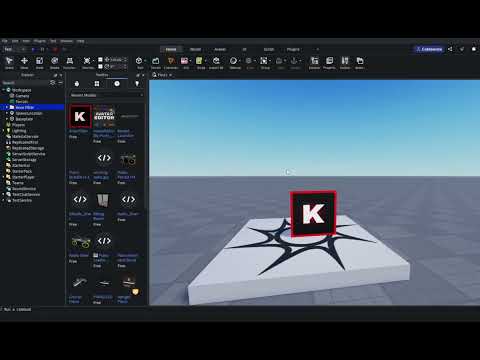Expand the TextChatService node
This screenshot has height=360, width=480.
coord(3,194)
